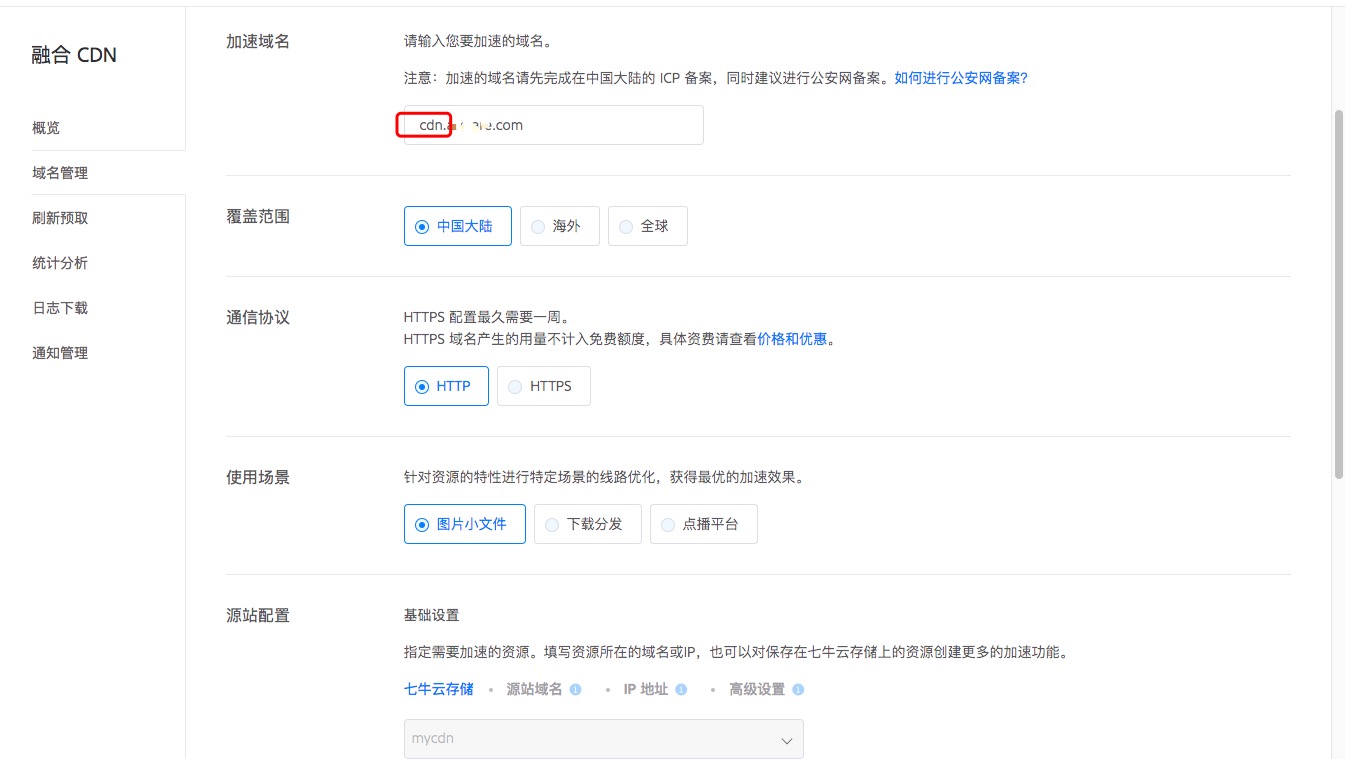Switch to the 七牛云存储 source tab
Screen dimensions: 1345x759
point(438,689)
